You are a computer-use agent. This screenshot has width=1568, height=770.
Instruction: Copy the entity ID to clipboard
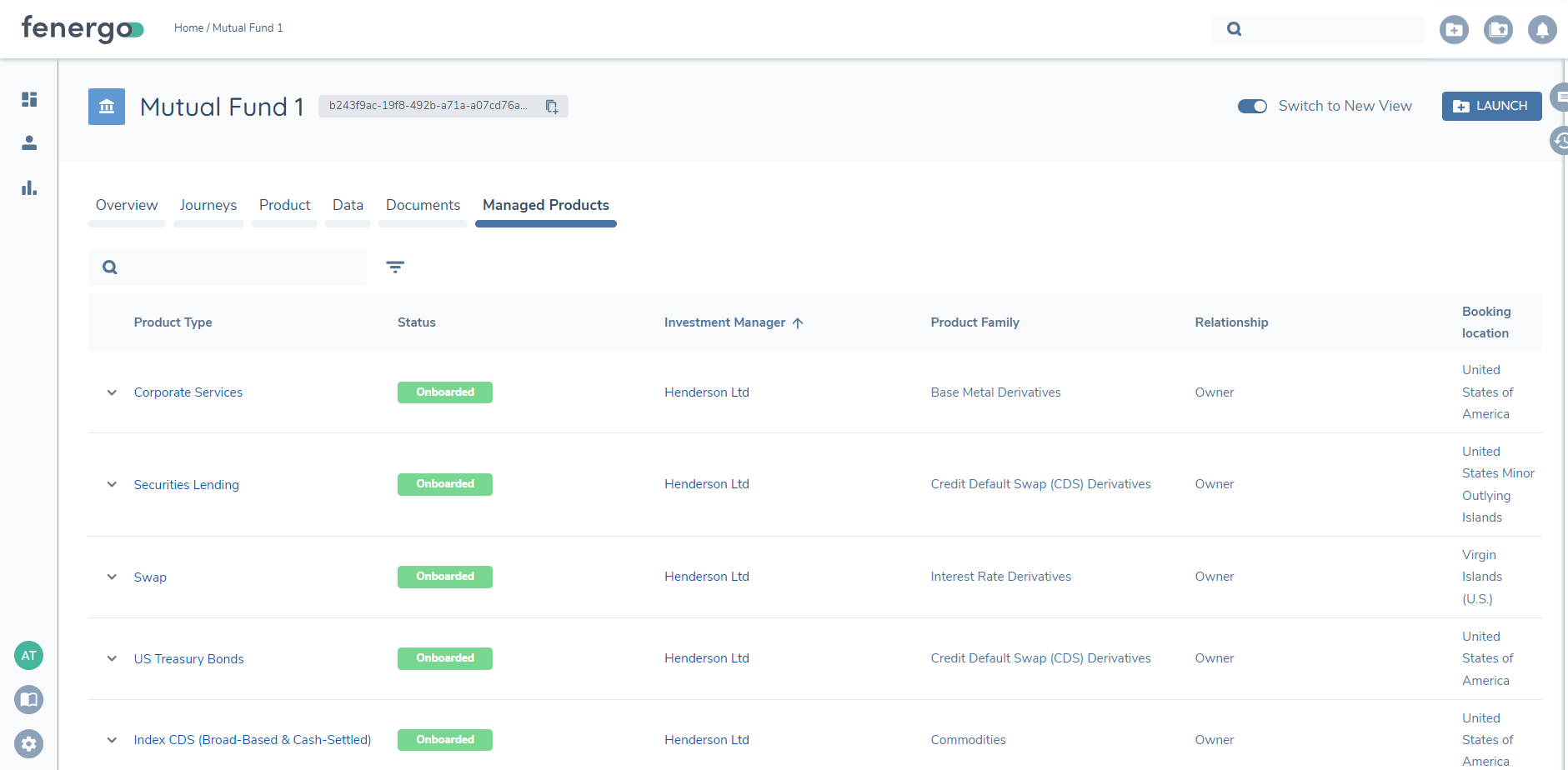[x=552, y=107]
